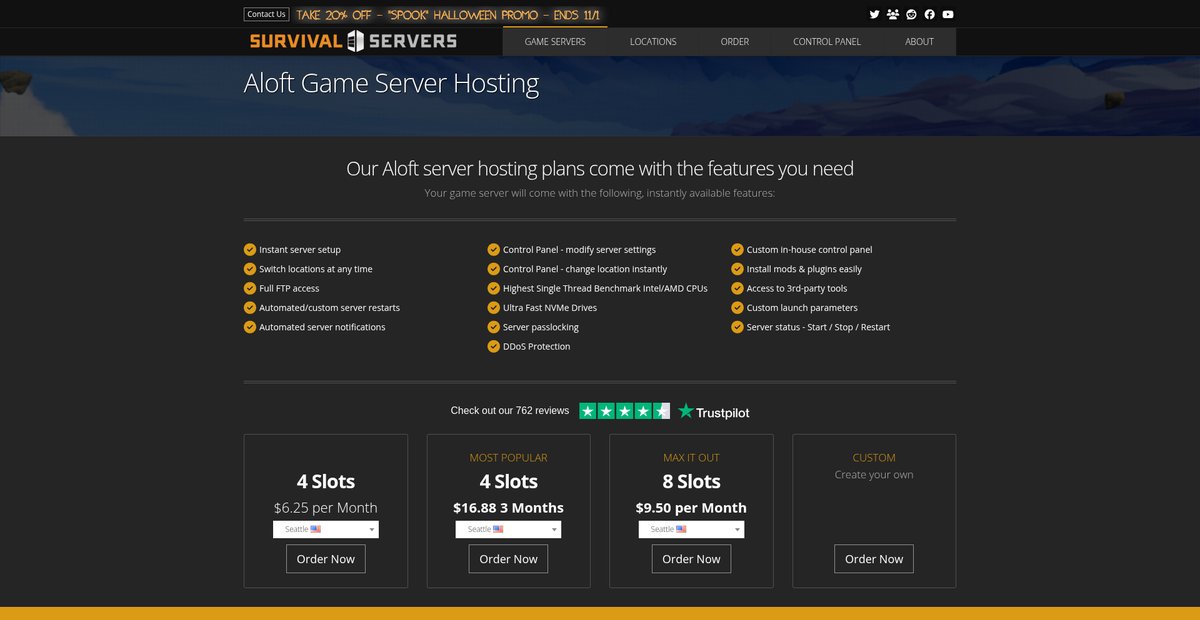Image resolution: width=1200 pixels, height=620 pixels.
Task: Click the '$16.88 3 Months' price
Action: pos(508,507)
